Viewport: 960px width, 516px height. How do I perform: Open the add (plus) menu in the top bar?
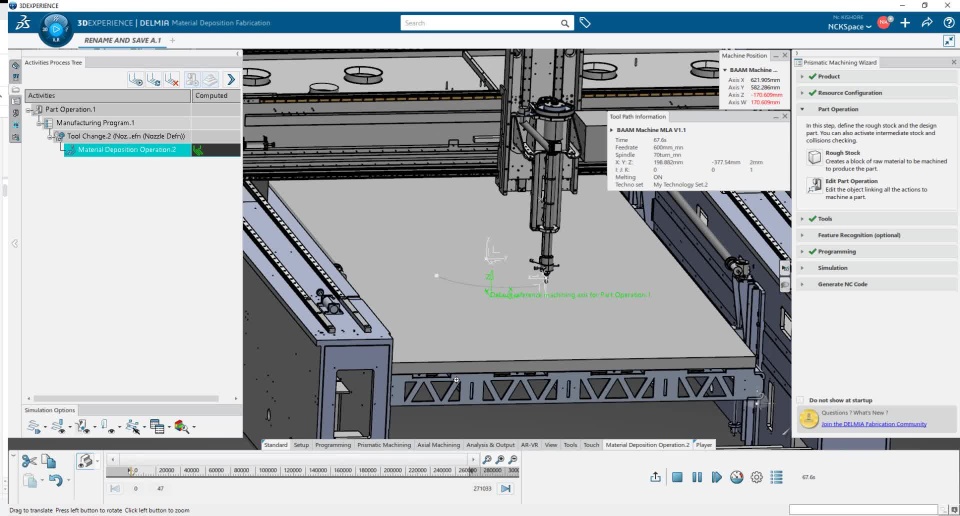pos(905,23)
